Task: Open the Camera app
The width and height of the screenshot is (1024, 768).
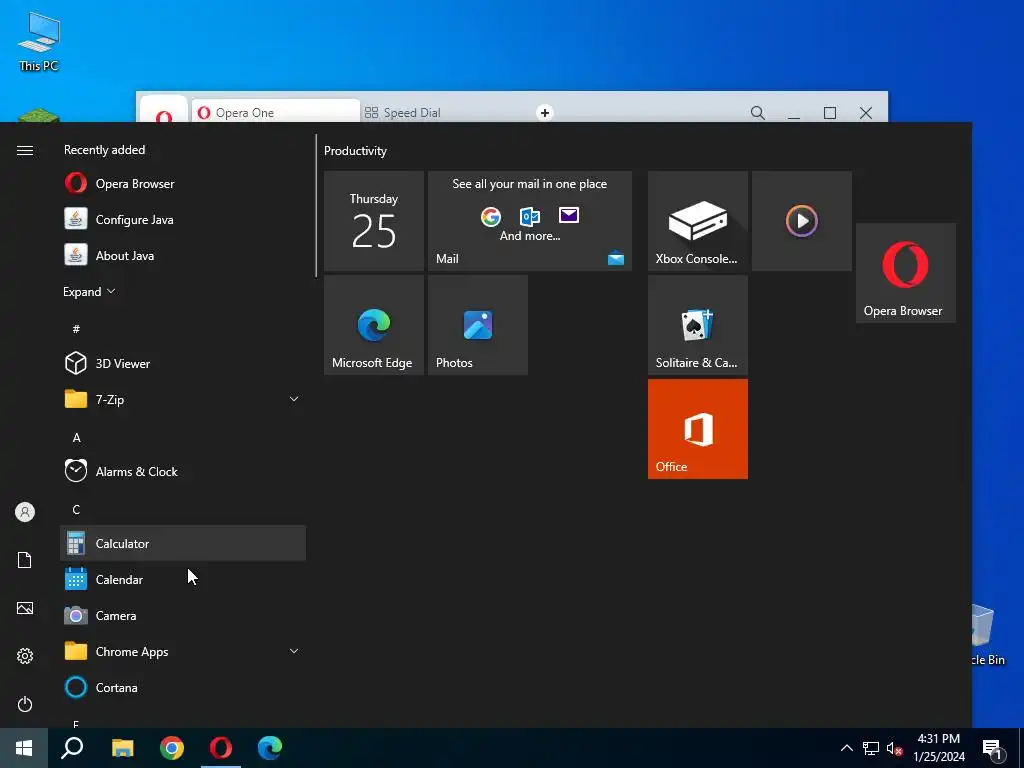Action: [183, 615]
